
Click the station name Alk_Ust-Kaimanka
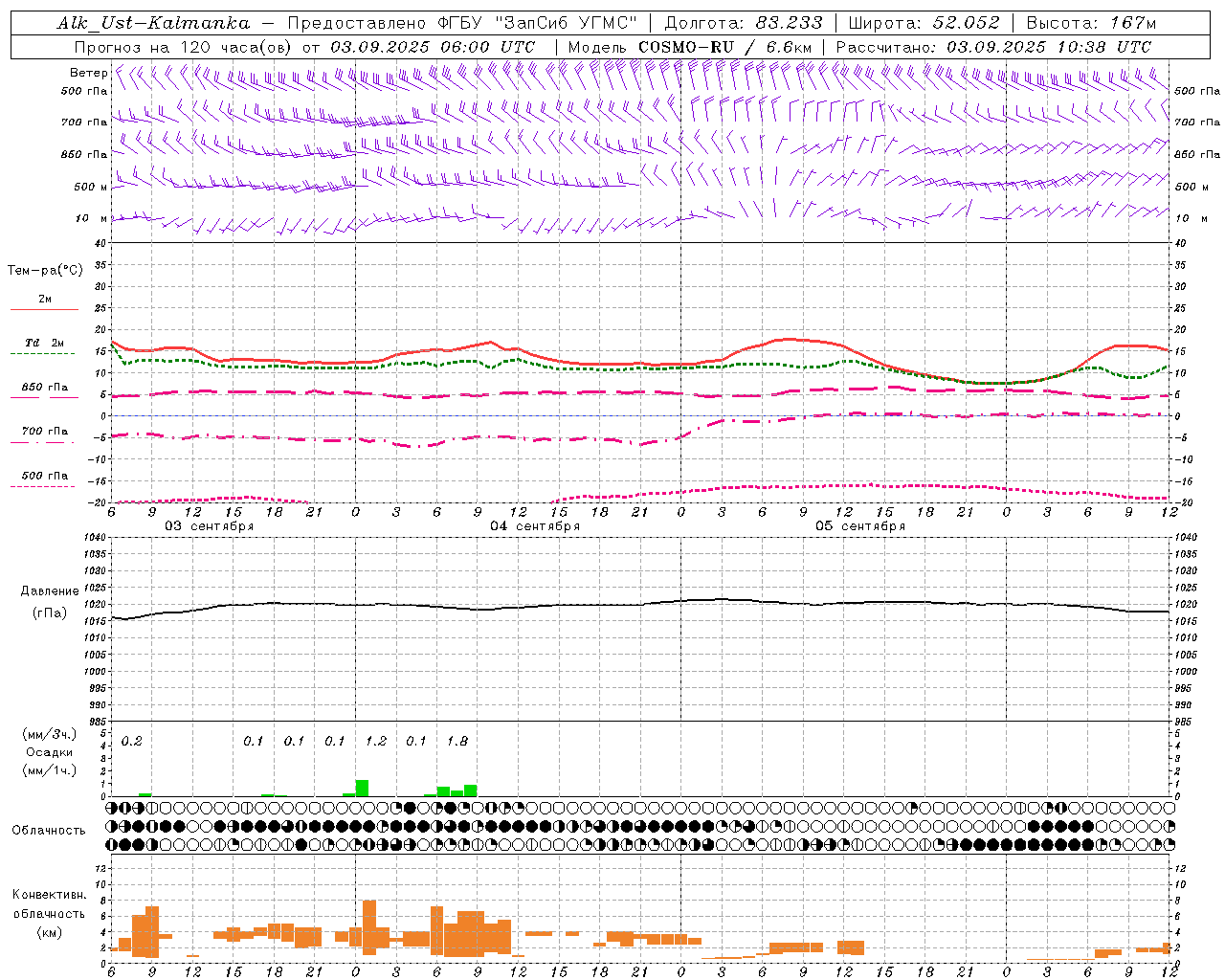[x=153, y=23]
